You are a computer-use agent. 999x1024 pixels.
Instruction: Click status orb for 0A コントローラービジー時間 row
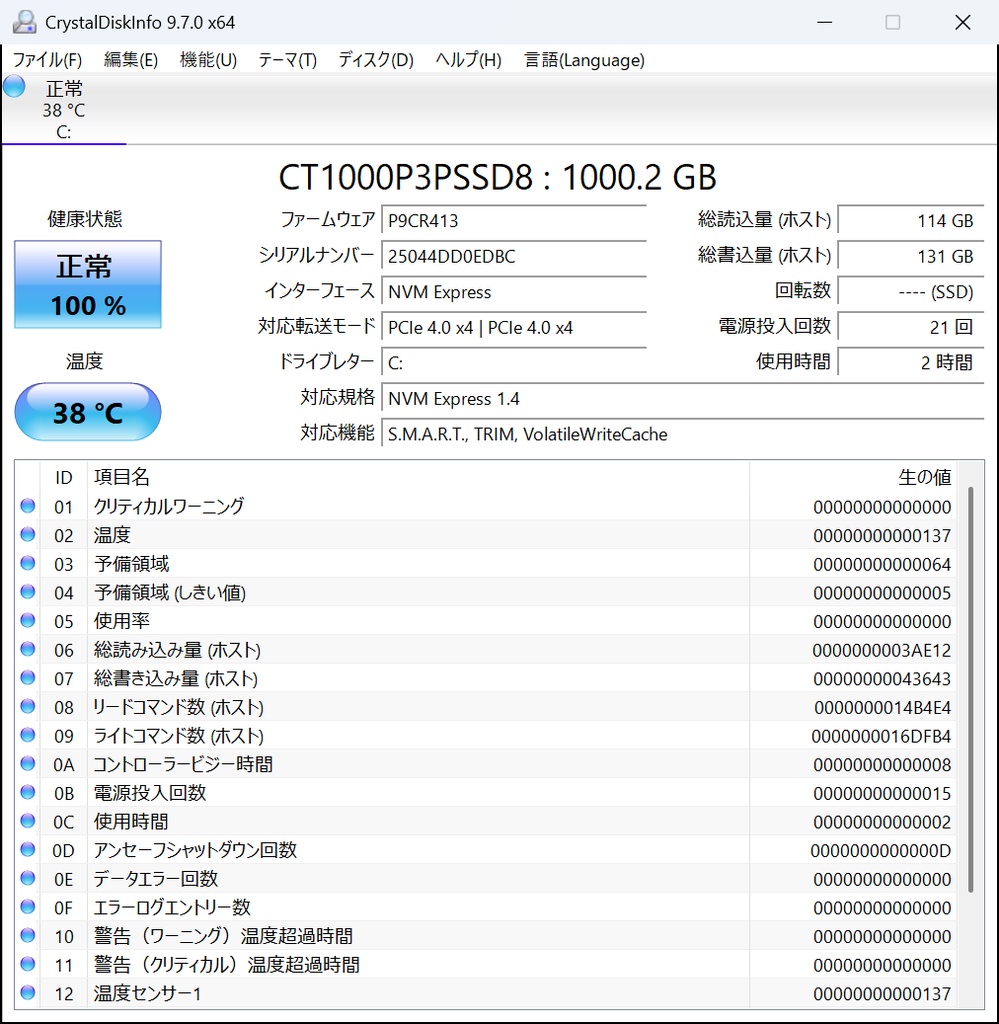pos(27,763)
